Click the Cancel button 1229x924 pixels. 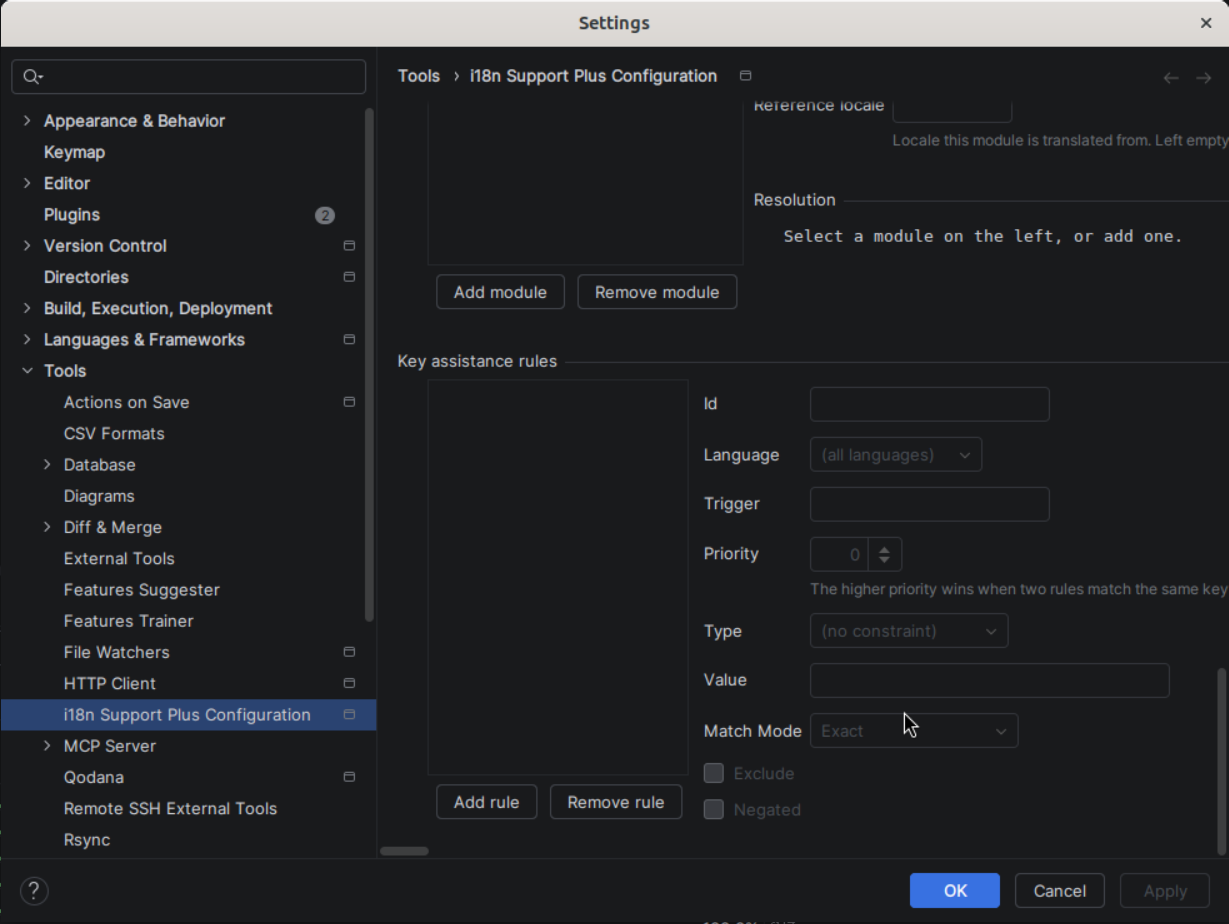coord(1060,890)
